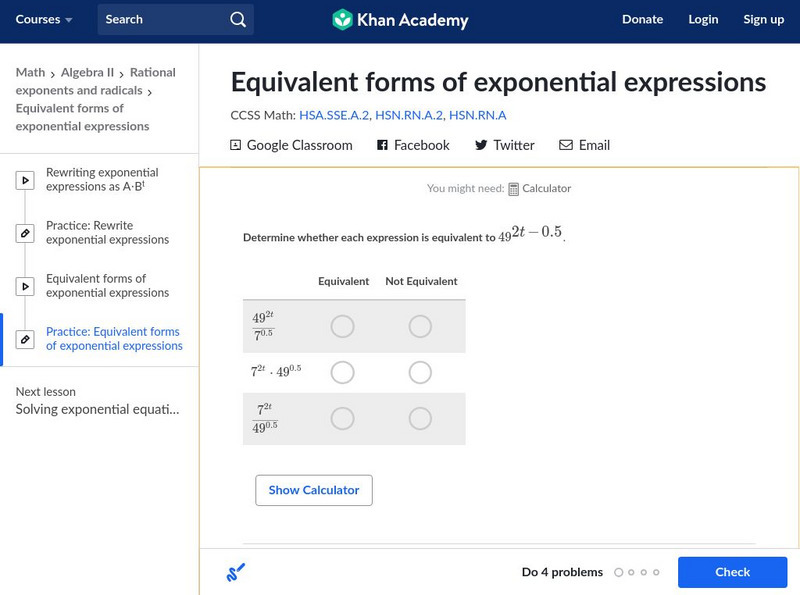
Task: Open the Donate menu item
Action: tap(642, 19)
